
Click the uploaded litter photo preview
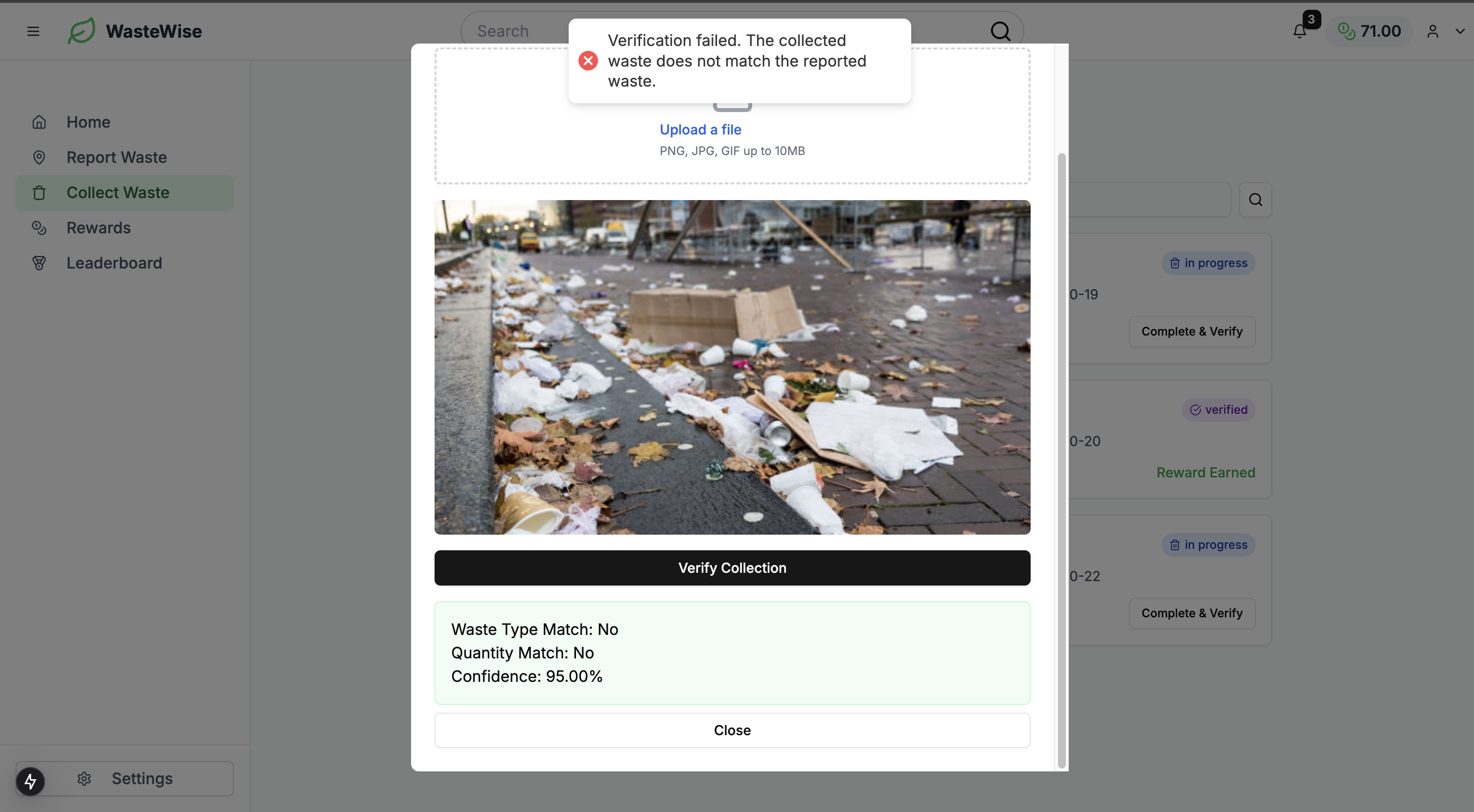(732, 367)
